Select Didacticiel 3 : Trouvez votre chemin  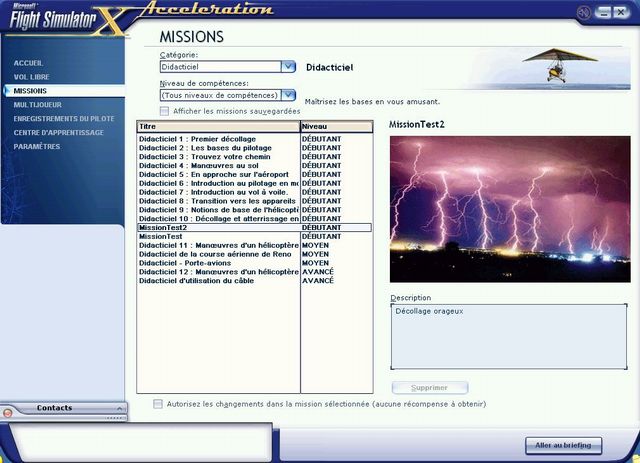click(x=255, y=157)
